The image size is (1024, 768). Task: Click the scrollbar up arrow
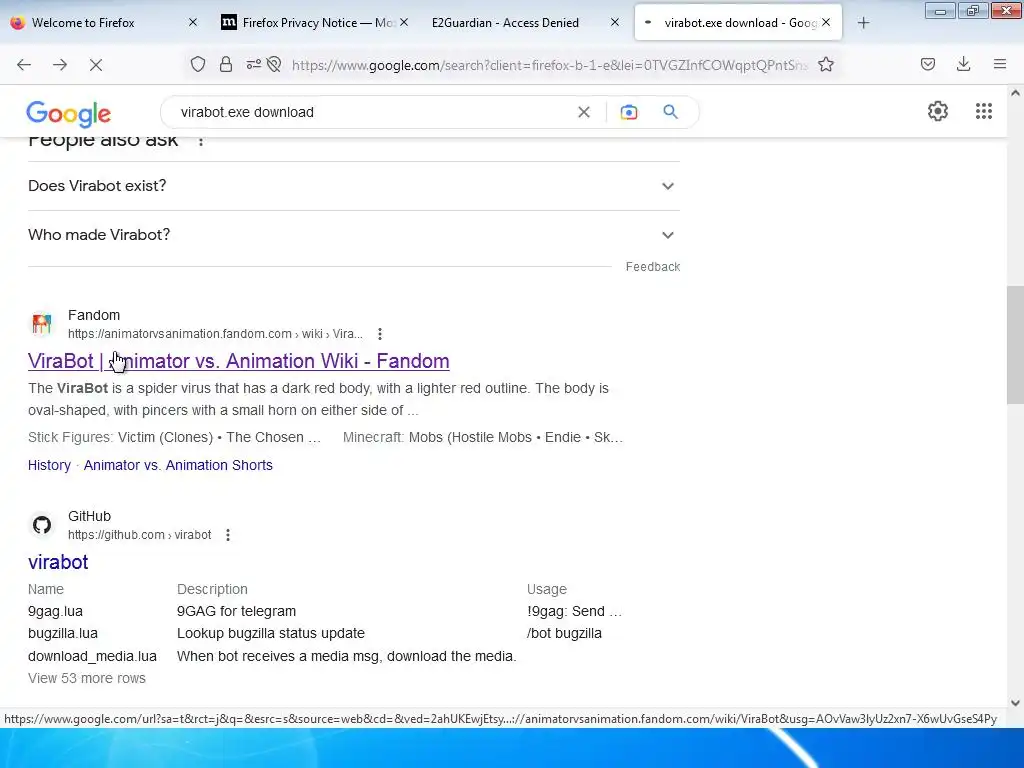1015,93
